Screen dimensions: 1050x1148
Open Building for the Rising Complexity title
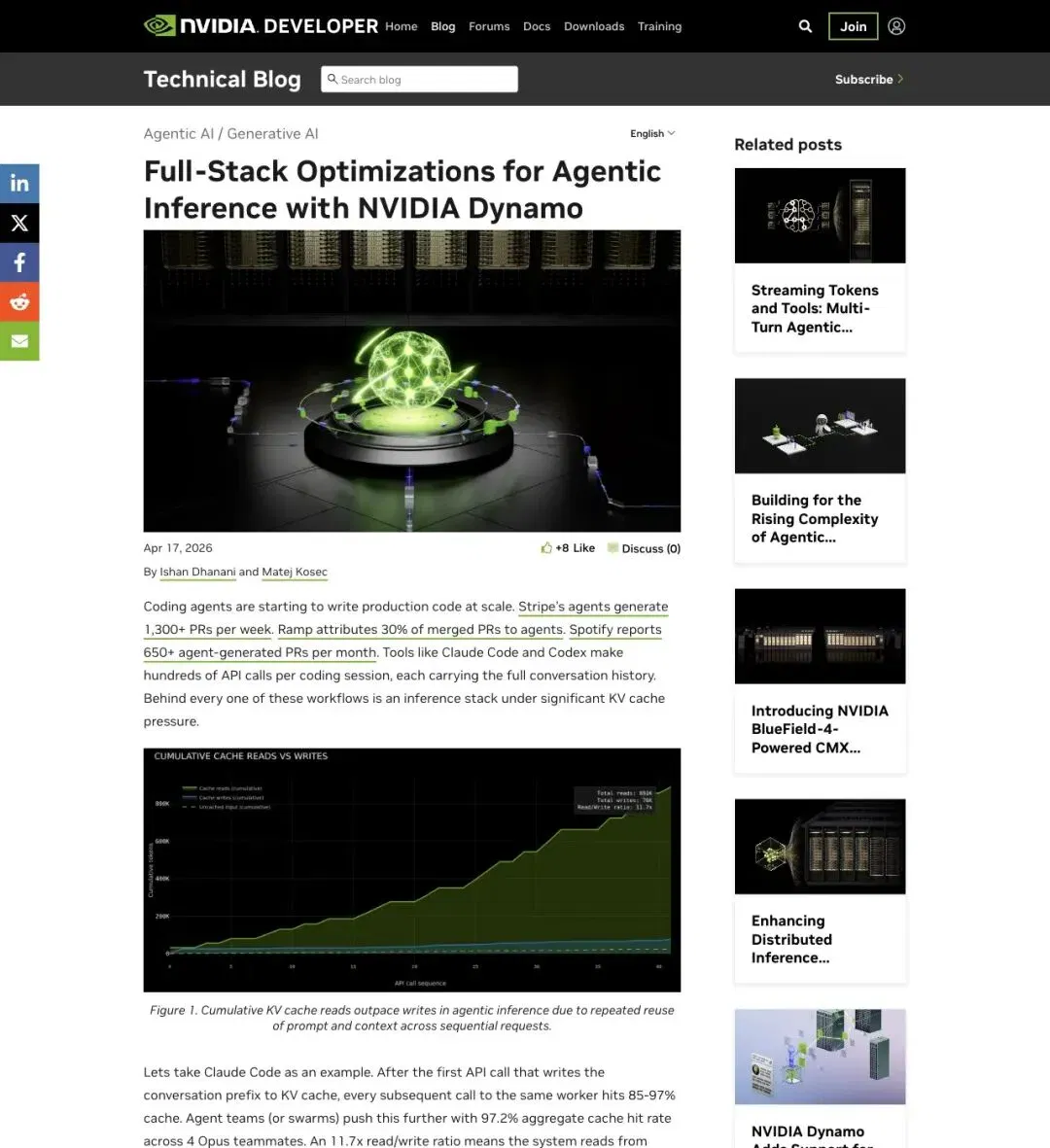tap(814, 518)
